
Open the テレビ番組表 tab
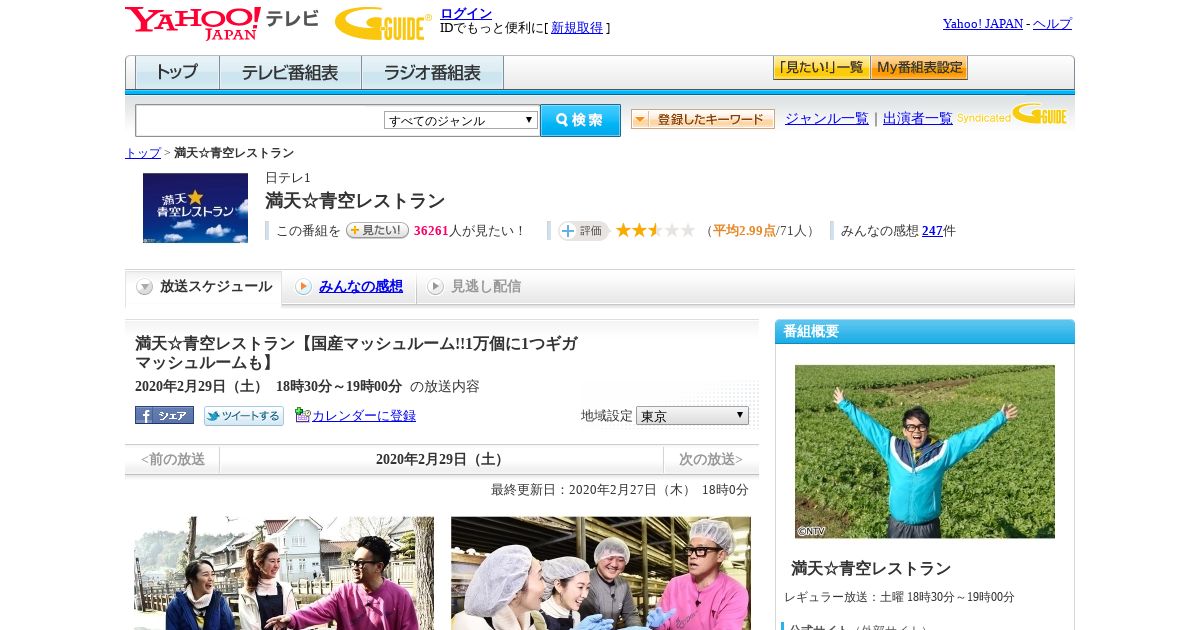pos(290,73)
